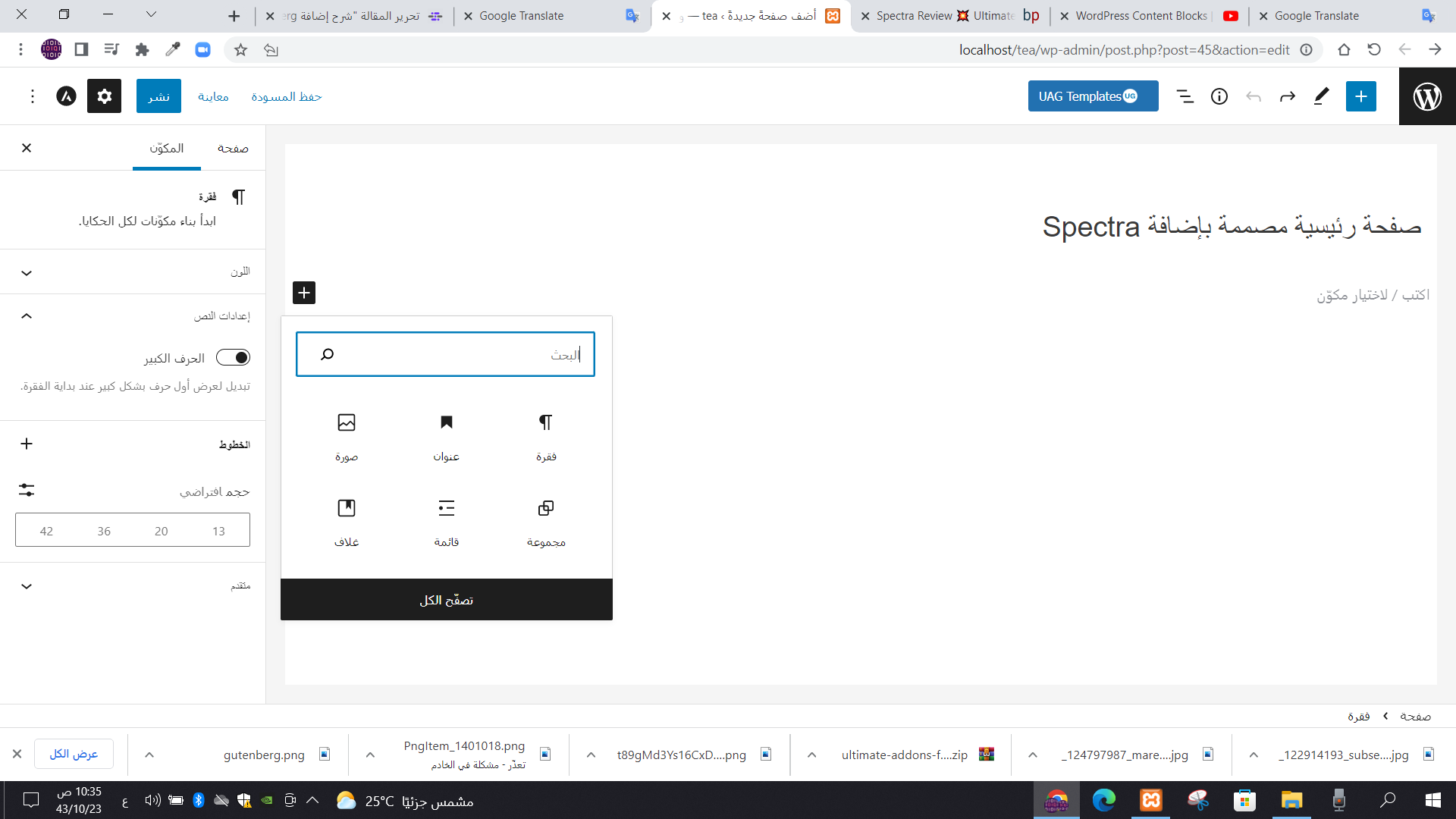Insert the List block (قائمة)

pyautogui.click(x=446, y=524)
